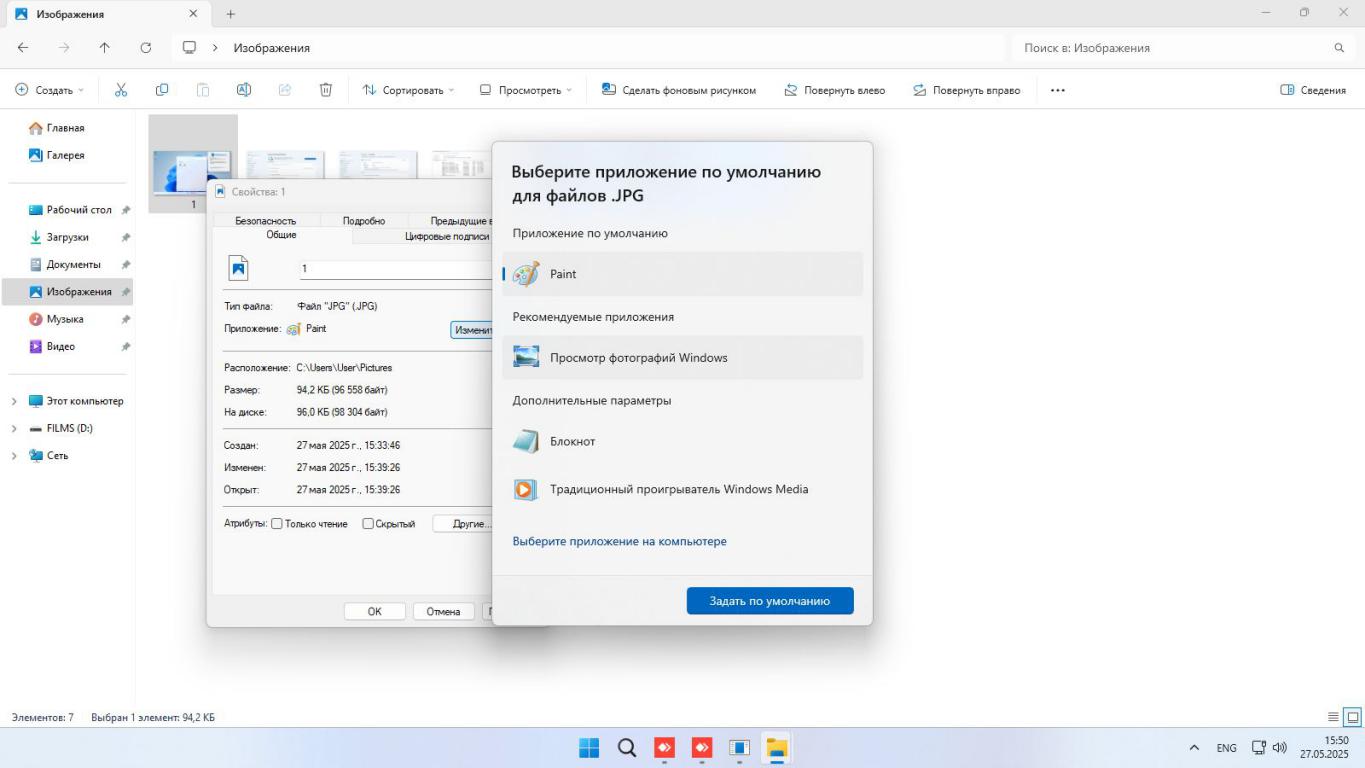Viewport: 1365px width, 768px height.
Task: Enable the "Только чтение" checkbox
Action: pos(277,524)
